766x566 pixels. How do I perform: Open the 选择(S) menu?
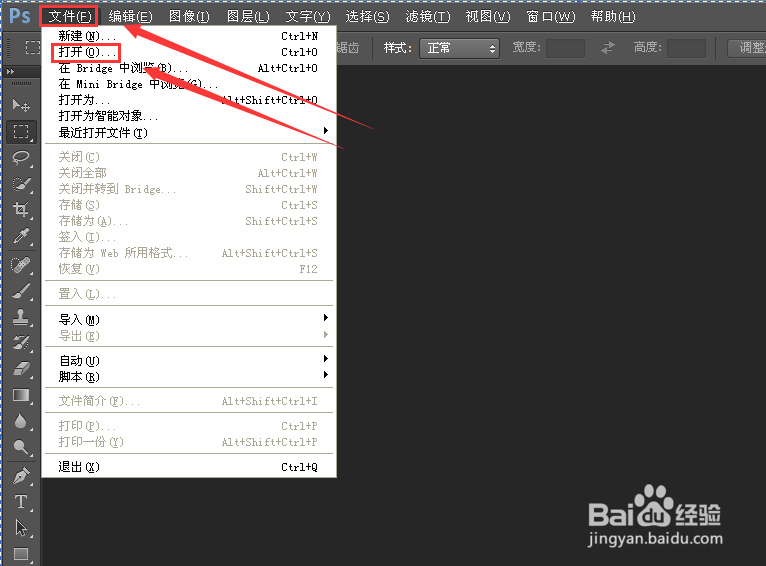coord(367,16)
